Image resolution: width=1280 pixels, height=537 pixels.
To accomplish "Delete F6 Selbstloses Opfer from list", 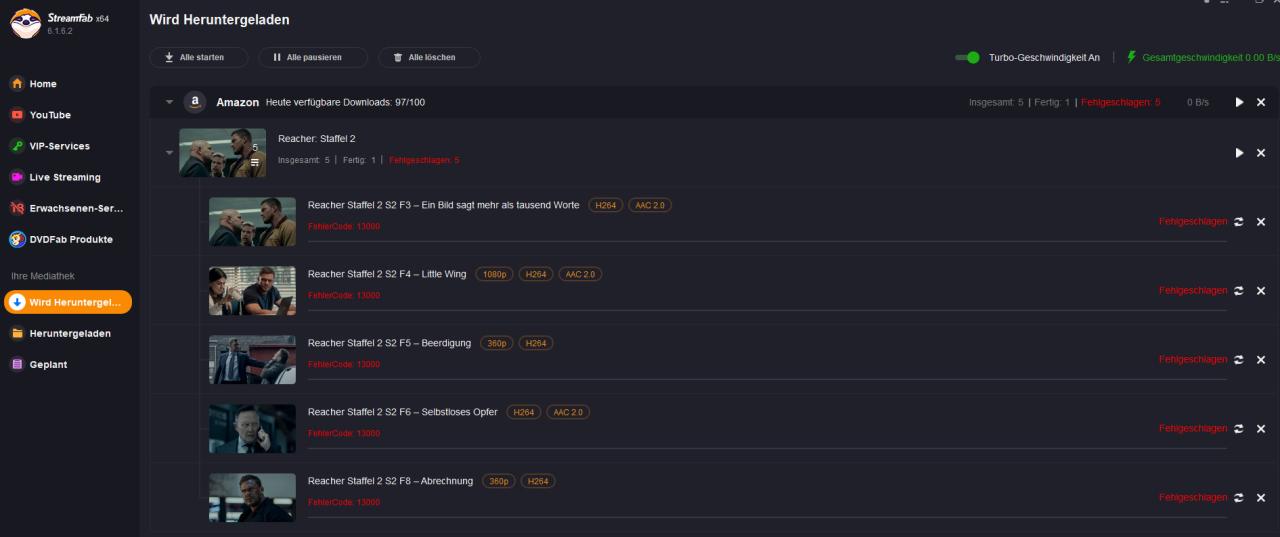I will tap(1261, 428).
